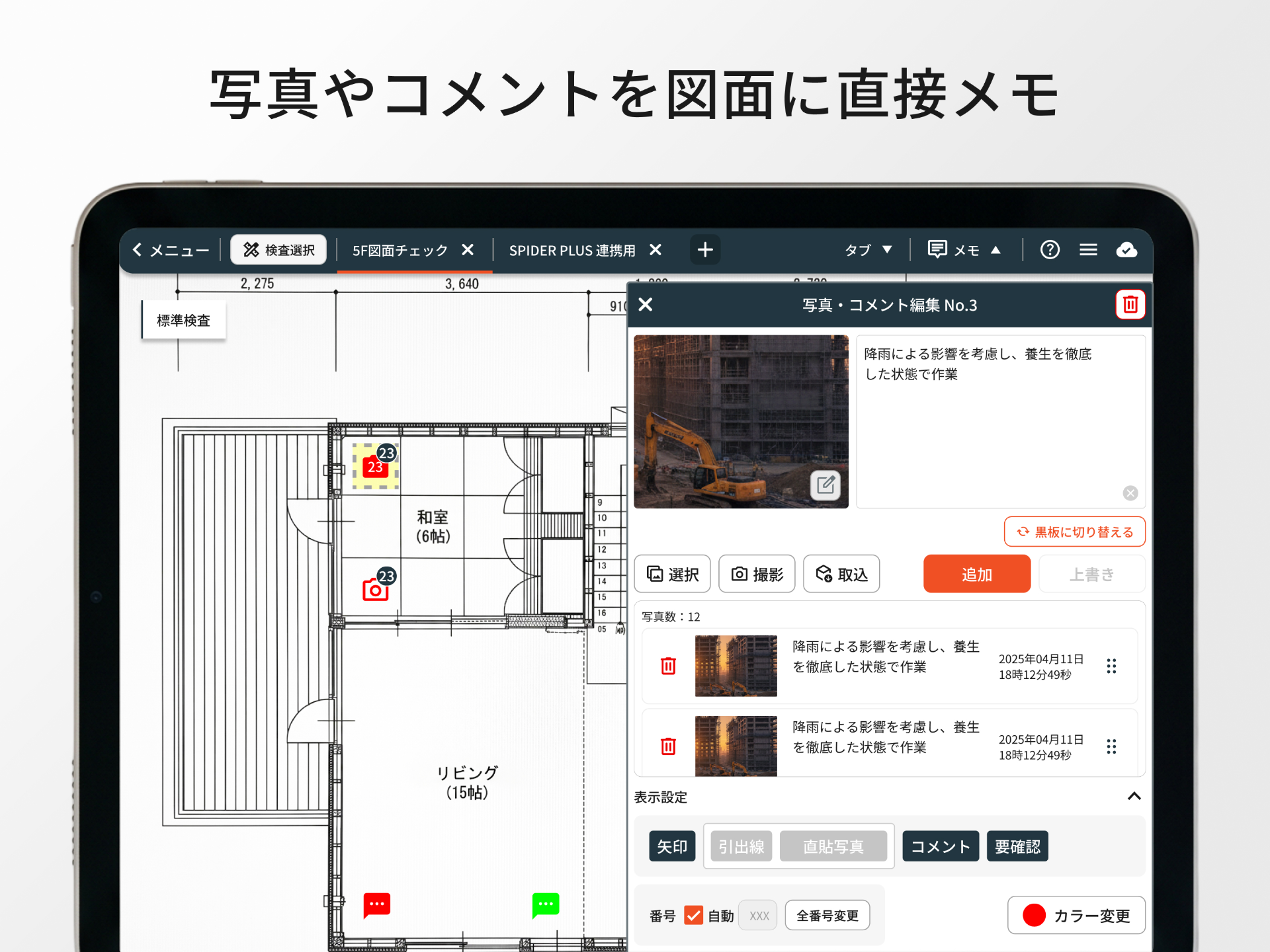
Task: Delete first photo in list
Action: [669, 666]
